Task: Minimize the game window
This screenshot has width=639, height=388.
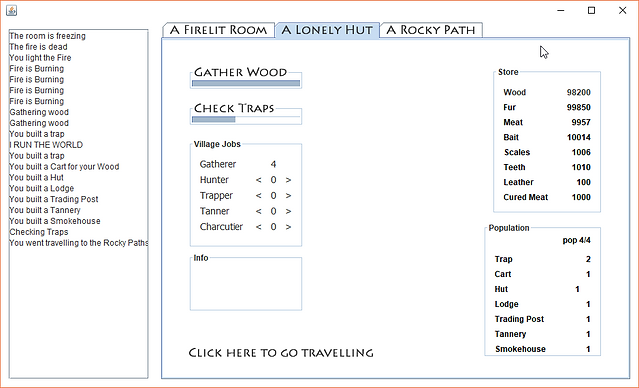Action: click(561, 10)
